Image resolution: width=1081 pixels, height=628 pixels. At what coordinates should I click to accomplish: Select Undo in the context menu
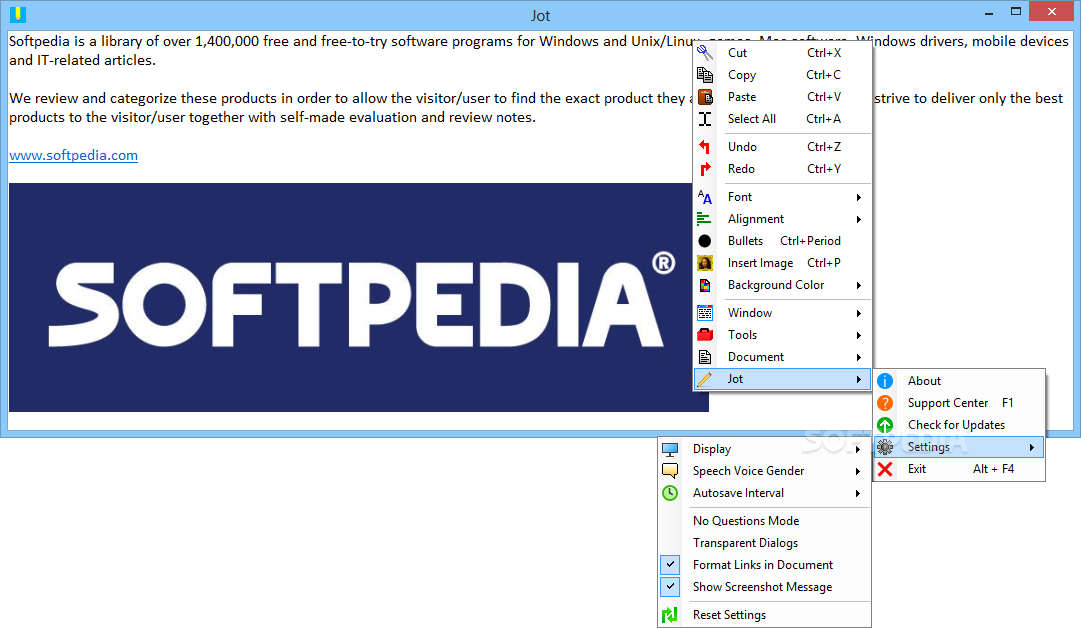pyautogui.click(x=782, y=146)
